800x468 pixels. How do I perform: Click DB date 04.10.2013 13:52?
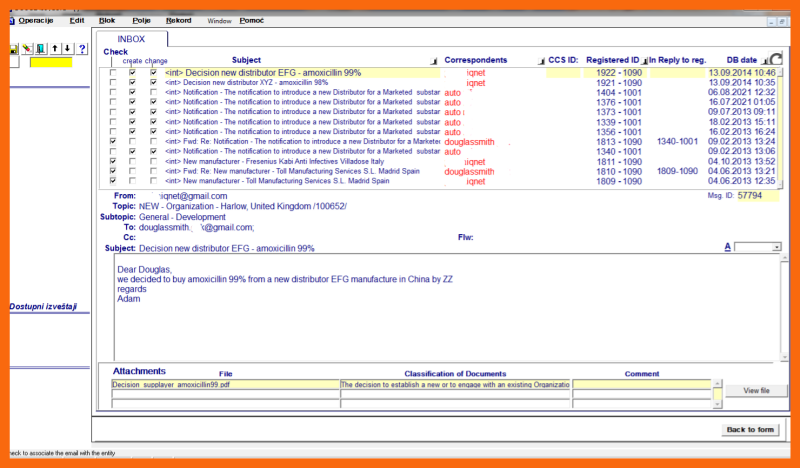[741, 162]
